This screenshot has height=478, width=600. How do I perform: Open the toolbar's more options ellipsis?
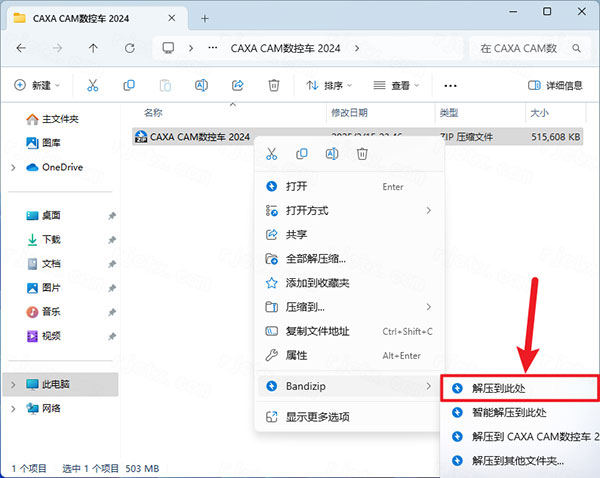click(450, 85)
